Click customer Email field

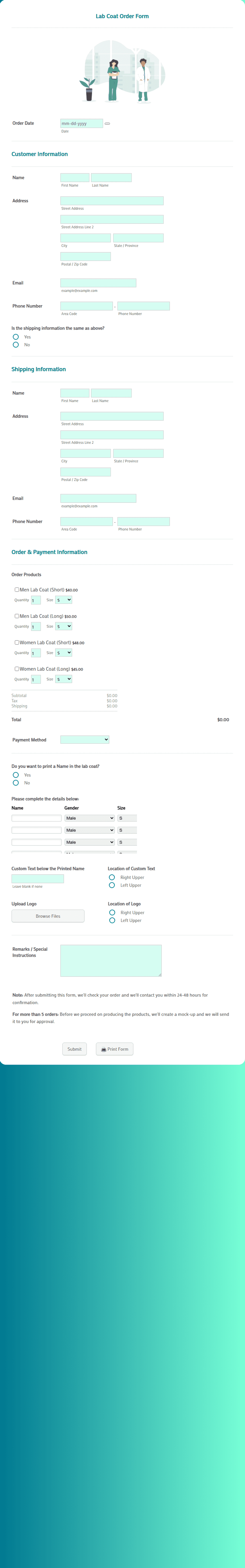(x=99, y=283)
